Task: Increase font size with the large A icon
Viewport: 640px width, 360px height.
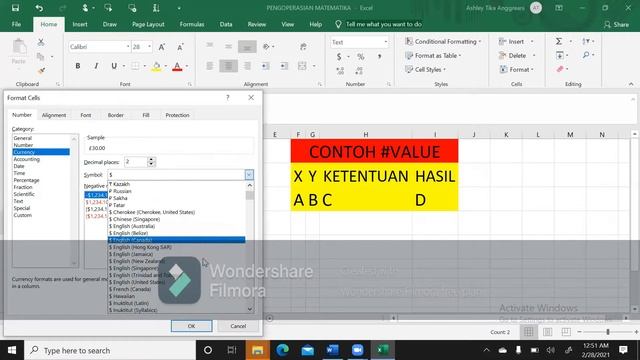Action: 162,47
